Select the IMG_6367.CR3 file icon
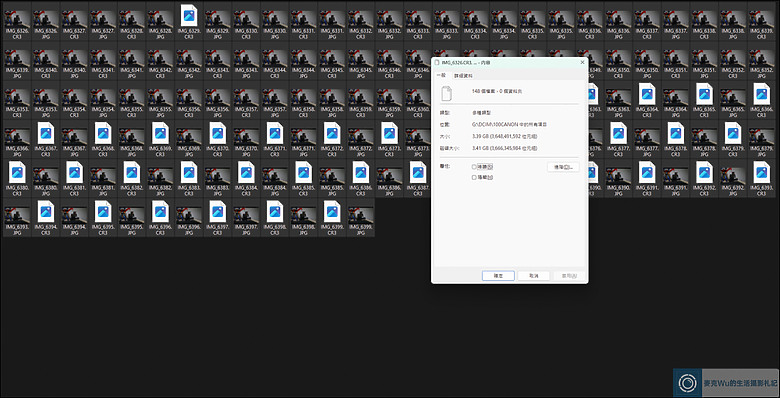The image size is (780, 398). (x=46, y=133)
